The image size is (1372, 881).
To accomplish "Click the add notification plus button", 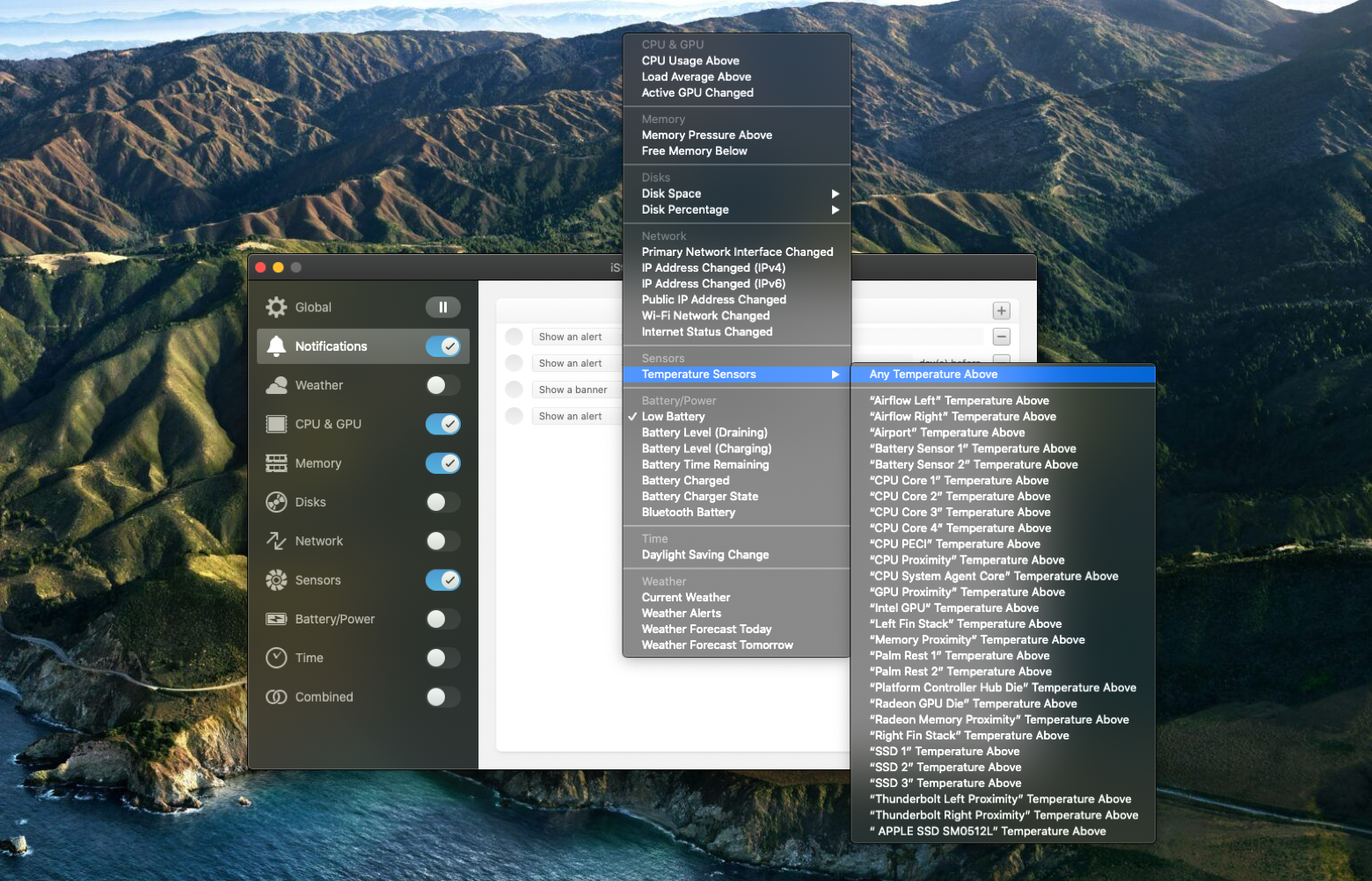I will tap(1001, 310).
